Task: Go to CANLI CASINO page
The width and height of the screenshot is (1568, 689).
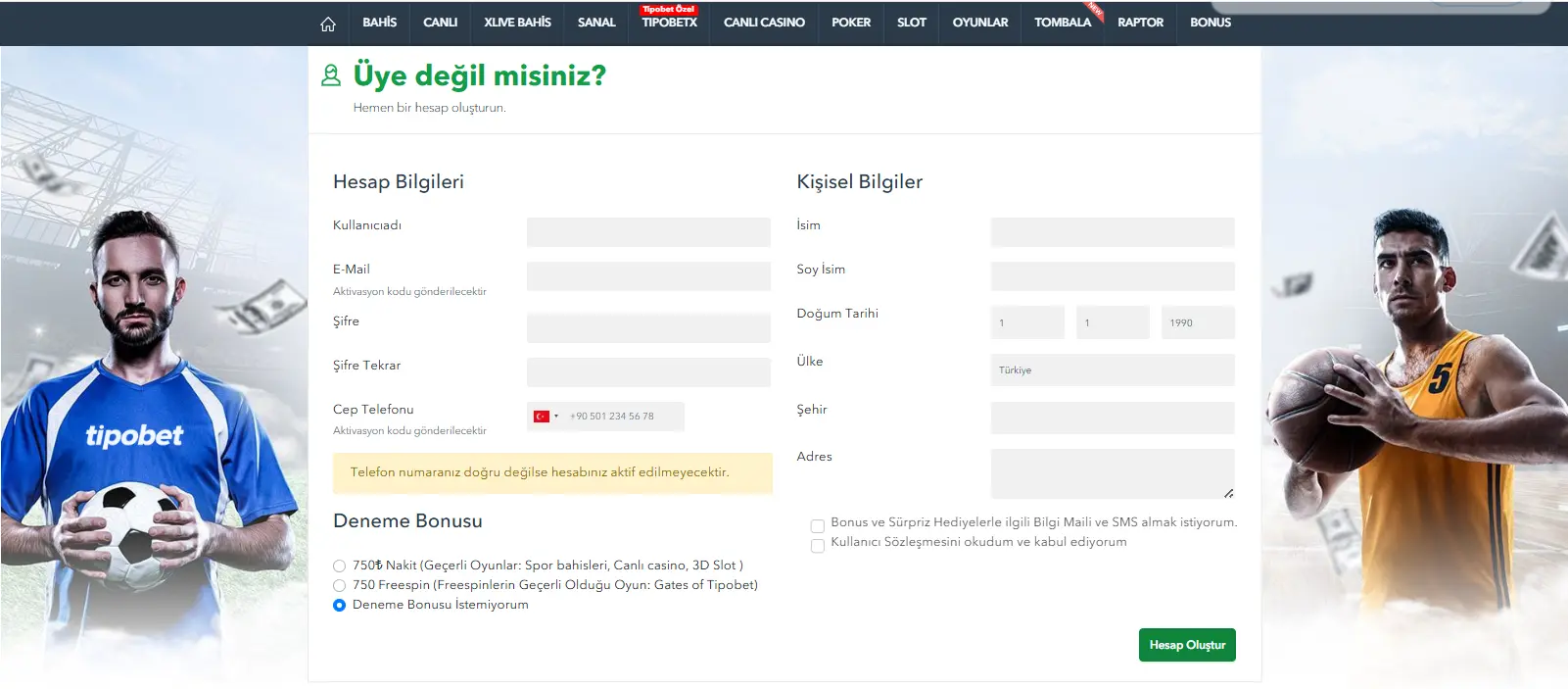Action: click(764, 23)
